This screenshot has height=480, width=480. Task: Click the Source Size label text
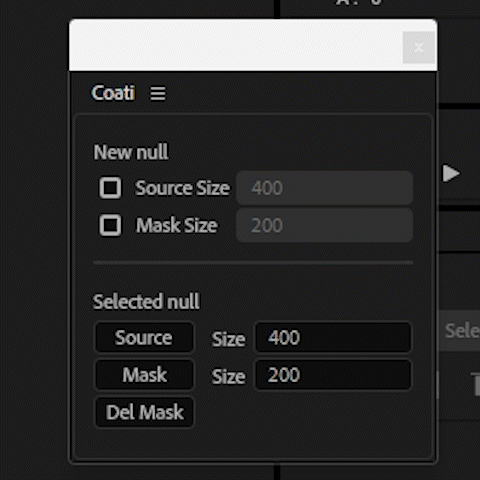click(x=182, y=188)
